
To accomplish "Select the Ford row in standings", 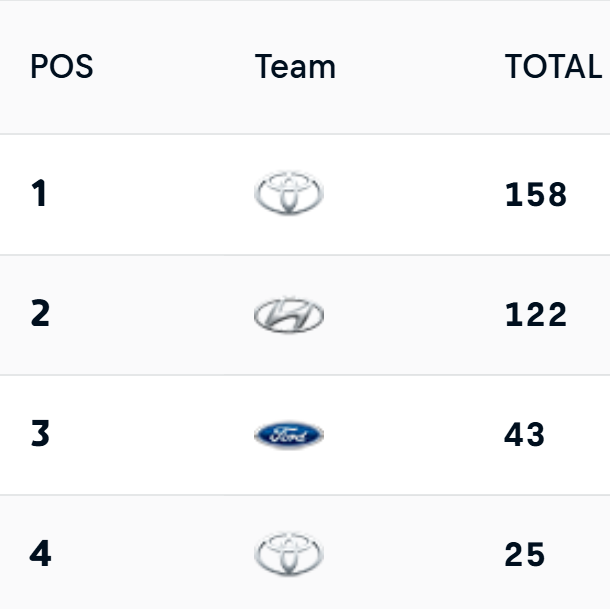I will [x=420, y=435].
